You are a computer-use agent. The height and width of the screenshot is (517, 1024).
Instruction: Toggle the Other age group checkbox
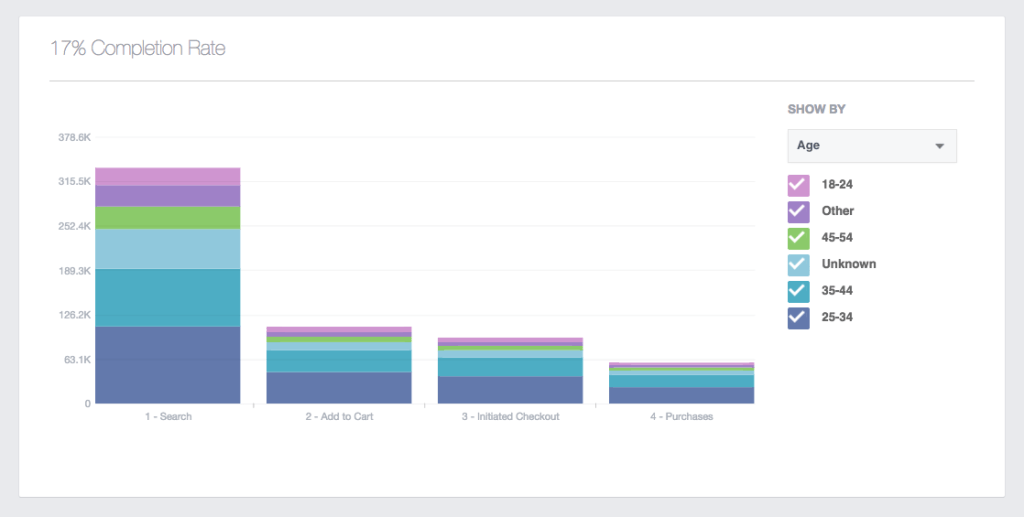point(798,211)
